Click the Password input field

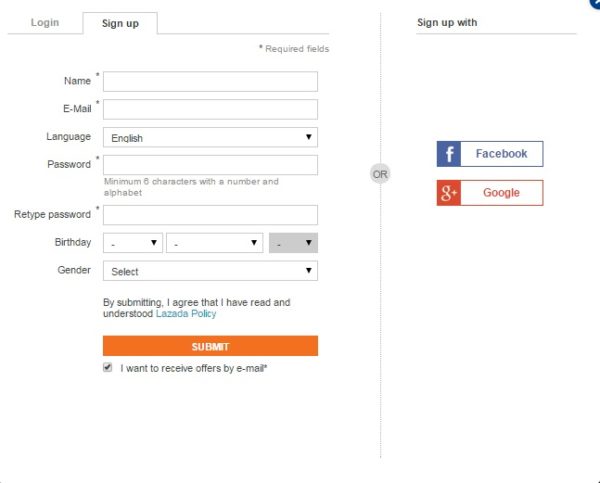pos(210,165)
